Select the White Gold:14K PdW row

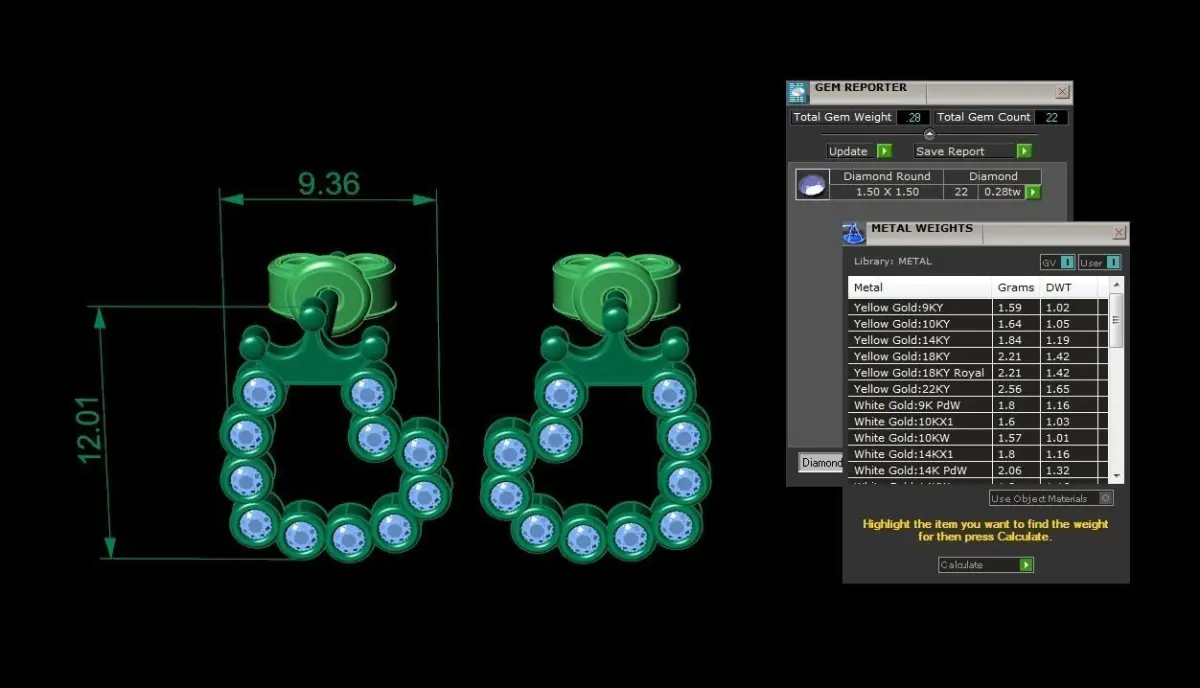[979, 470]
